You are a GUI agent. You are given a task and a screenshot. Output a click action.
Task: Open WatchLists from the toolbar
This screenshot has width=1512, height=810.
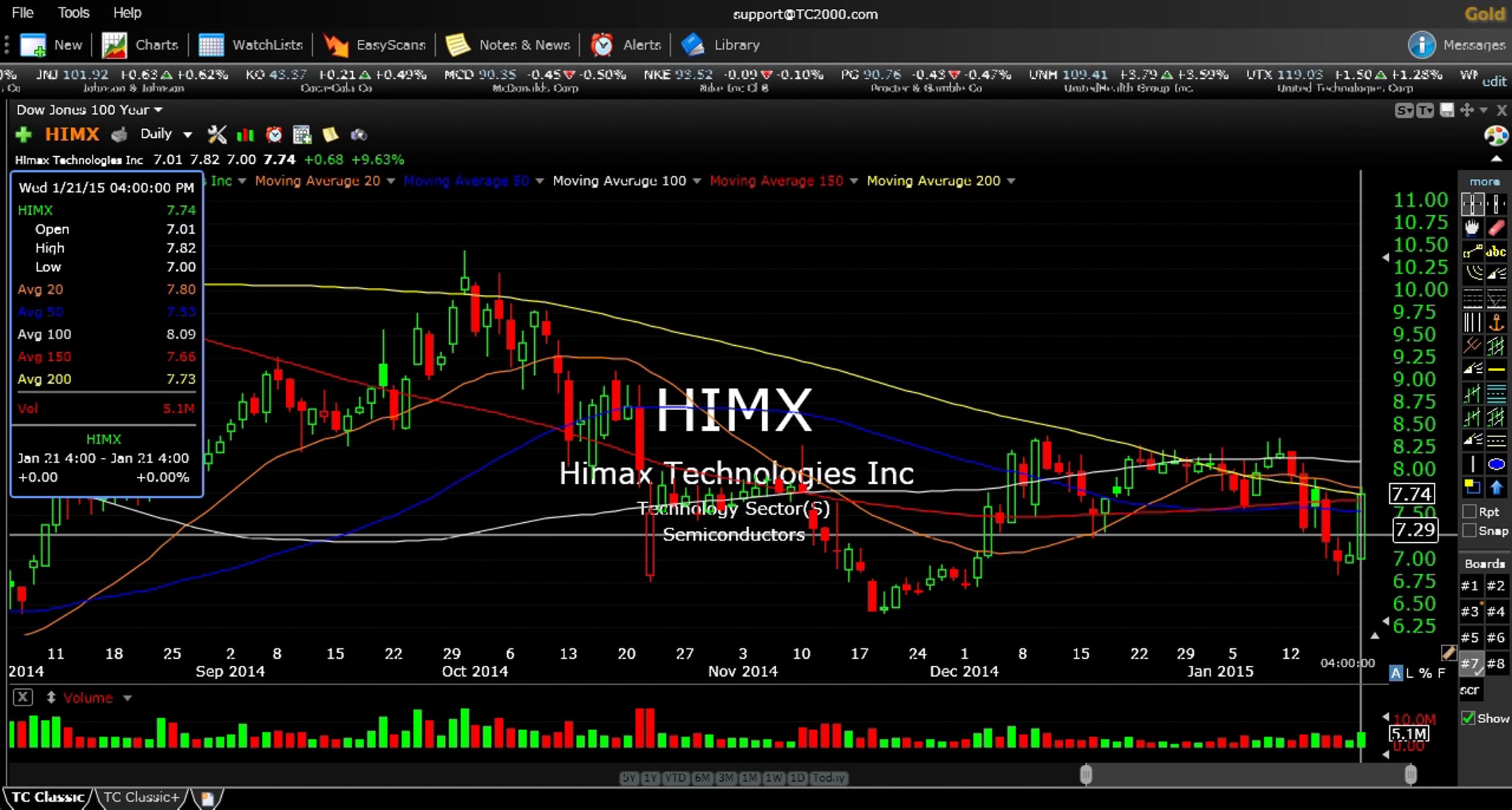point(251,45)
